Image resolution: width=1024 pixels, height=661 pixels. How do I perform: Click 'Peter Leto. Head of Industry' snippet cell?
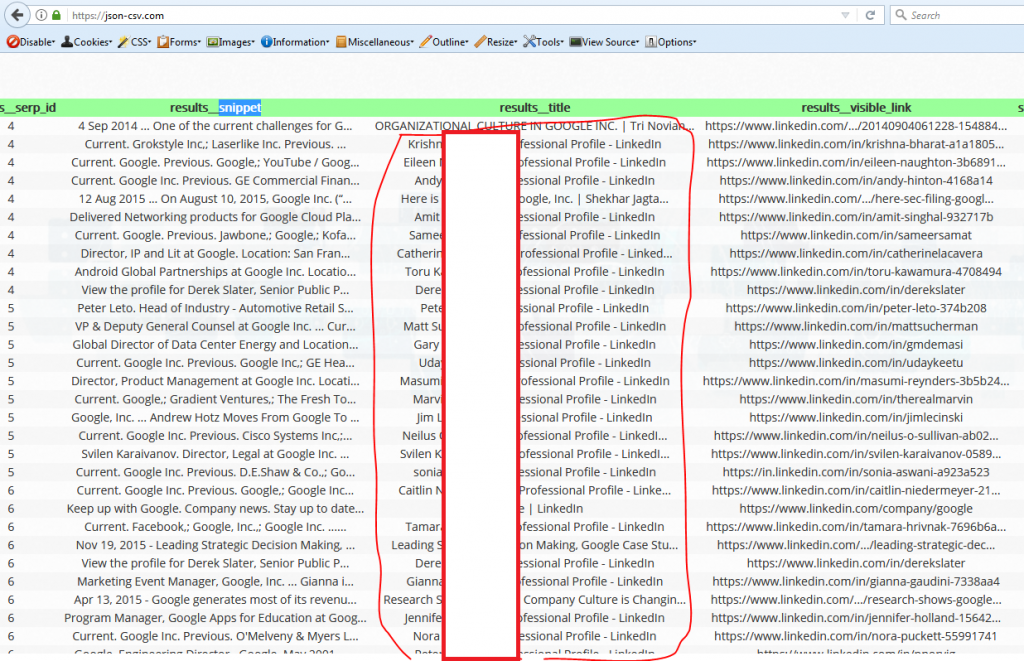tap(216, 309)
